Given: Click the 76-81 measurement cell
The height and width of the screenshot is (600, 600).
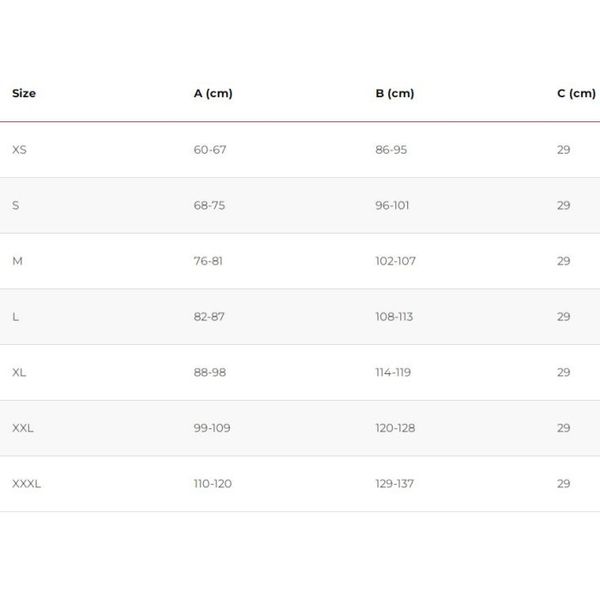Looking at the screenshot, I should pyautogui.click(x=208, y=261).
